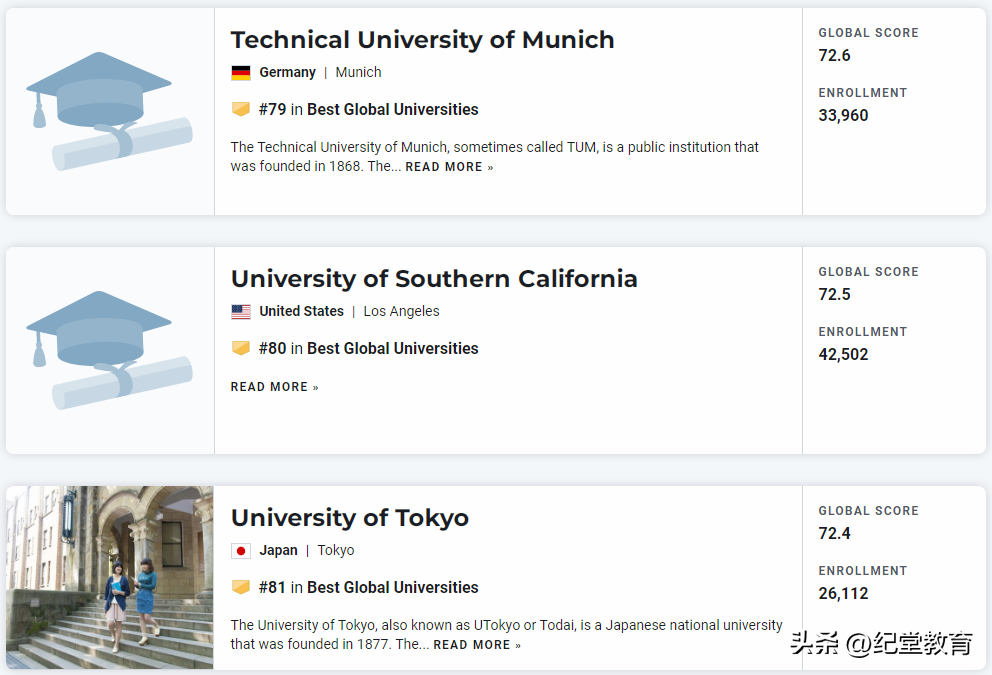Viewport: 992px width, 675px height.
Task: Click the ranking badge icon beside #80
Action: (241, 348)
